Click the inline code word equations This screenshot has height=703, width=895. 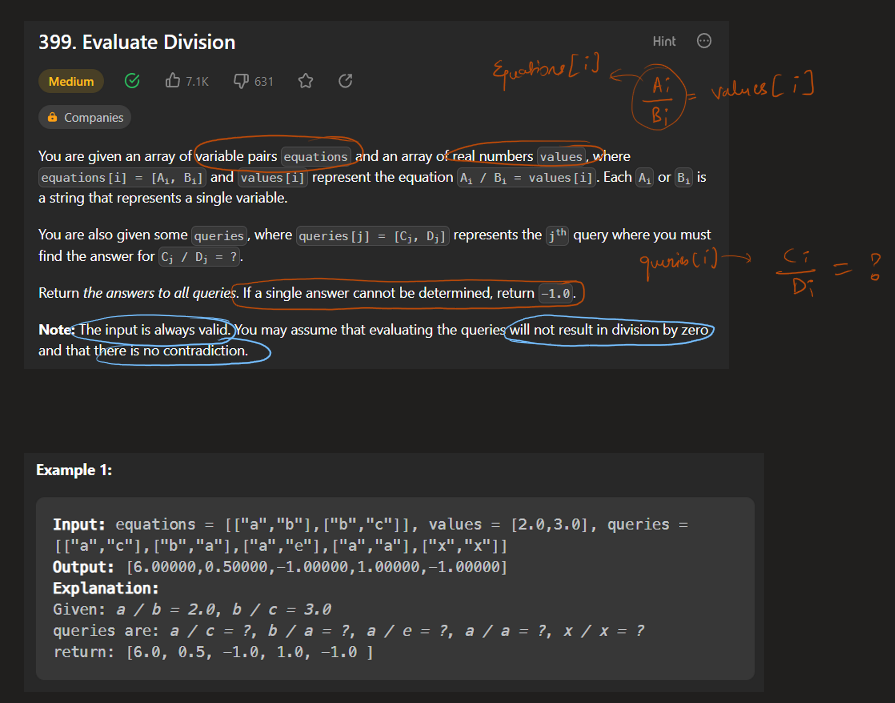tap(316, 157)
